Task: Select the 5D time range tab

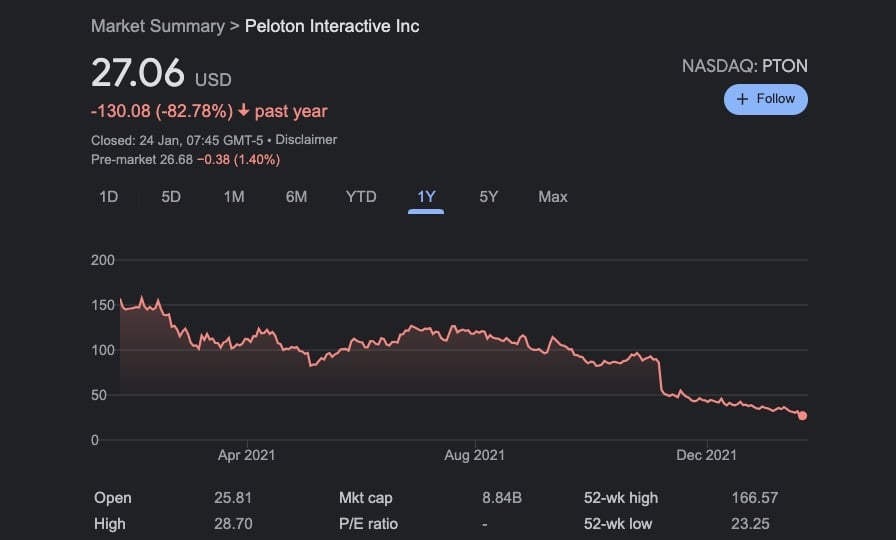Action: (x=171, y=197)
